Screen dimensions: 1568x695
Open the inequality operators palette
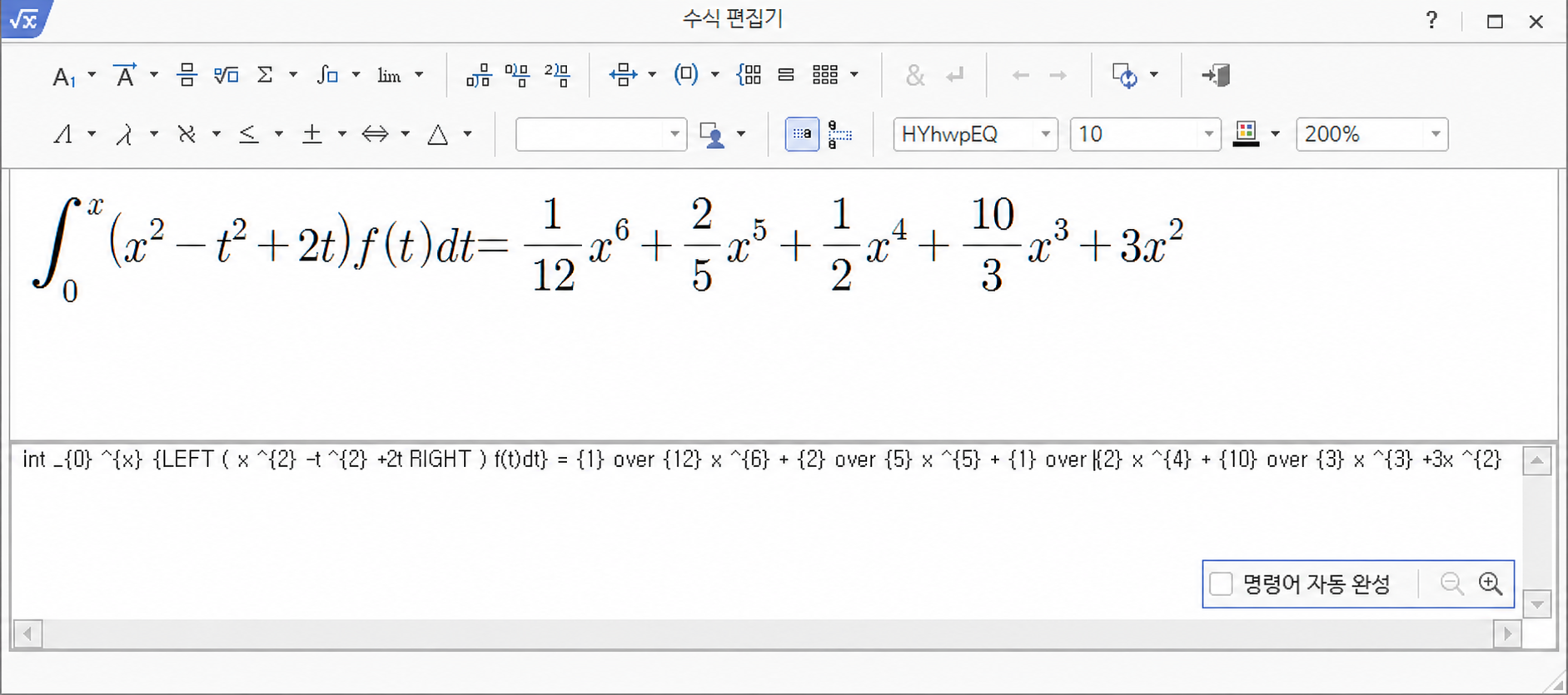point(249,134)
